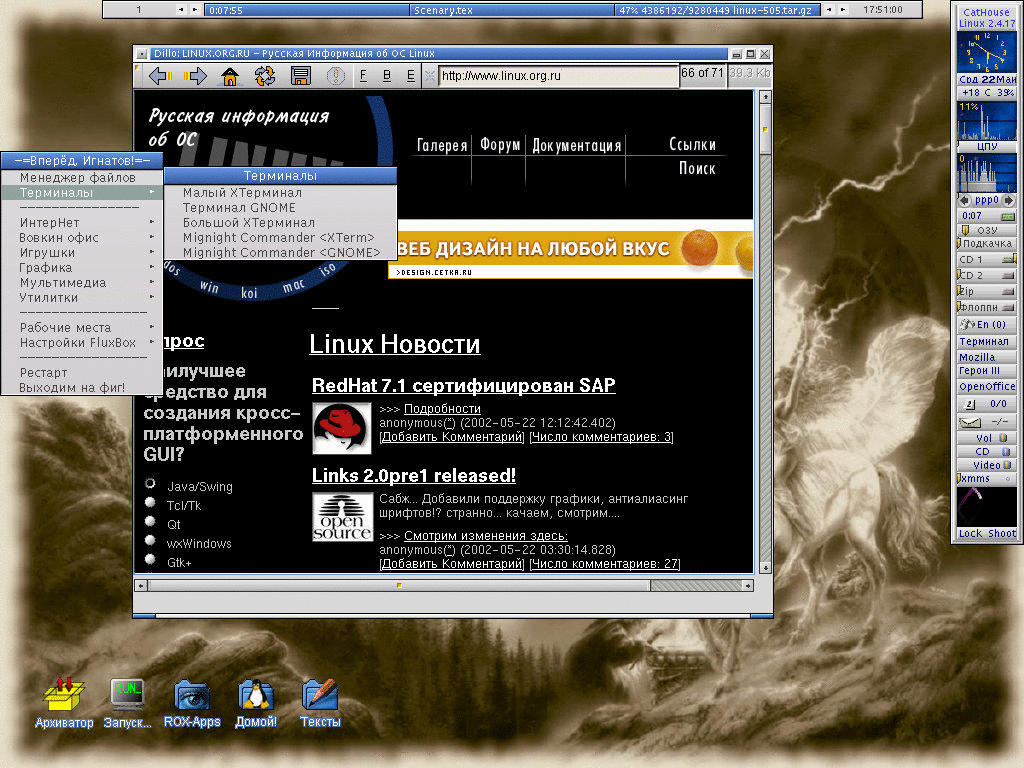Open the home page icon in Dillo
The width and height of the screenshot is (1024, 768).
(230, 76)
